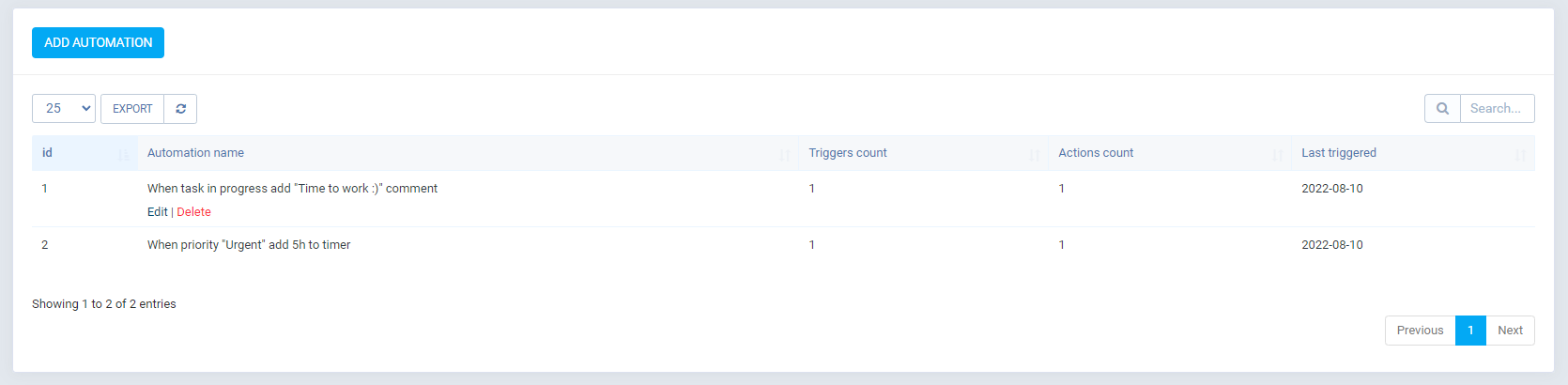The height and width of the screenshot is (385, 1568).
Task: Sort by Last triggered header label
Action: click(1338, 153)
